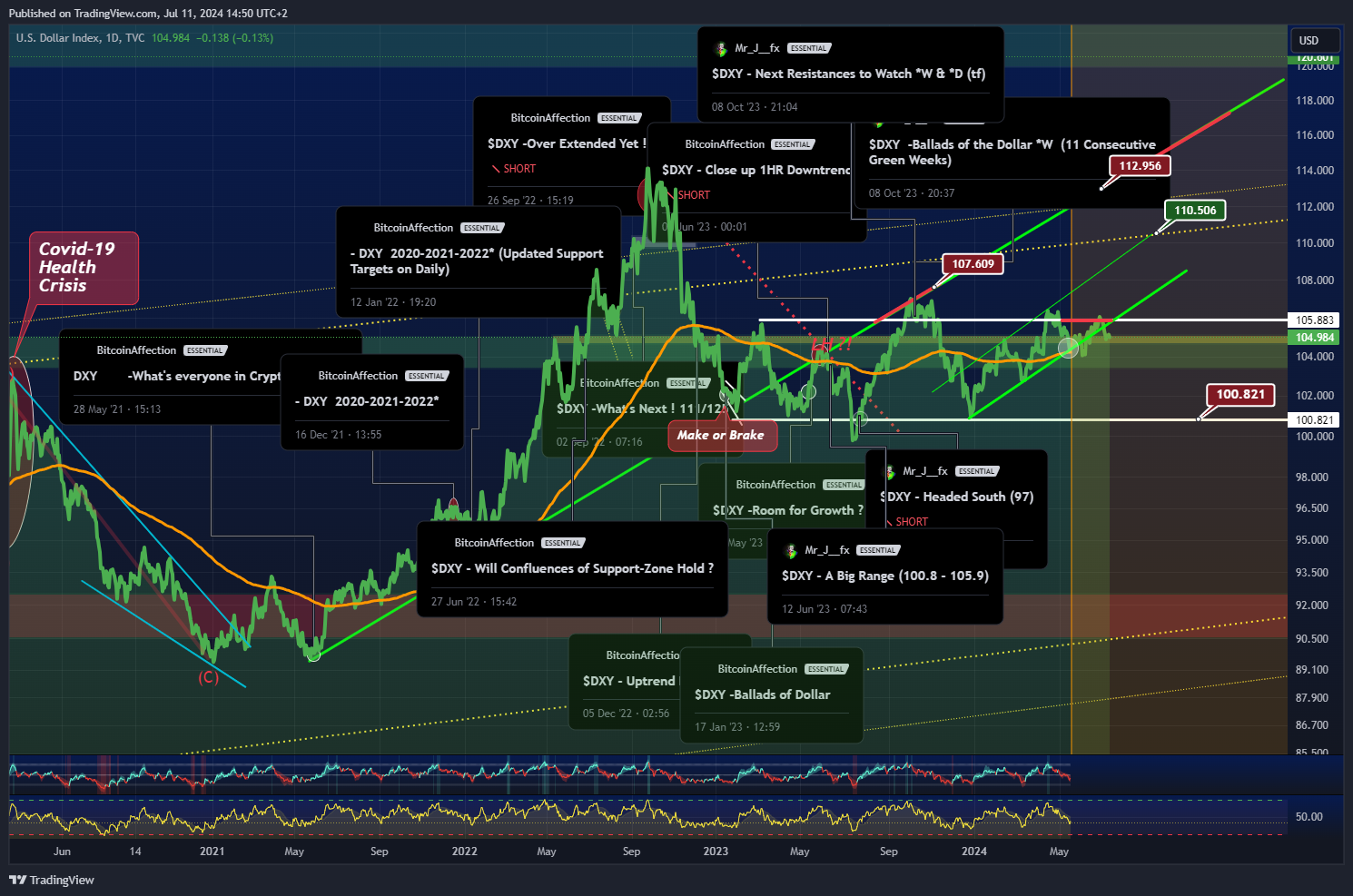Open idea '$DXY - A Big Range (100.8 - 105.9)'
This screenshot has width=1353, height=896.
pos(884,576)
